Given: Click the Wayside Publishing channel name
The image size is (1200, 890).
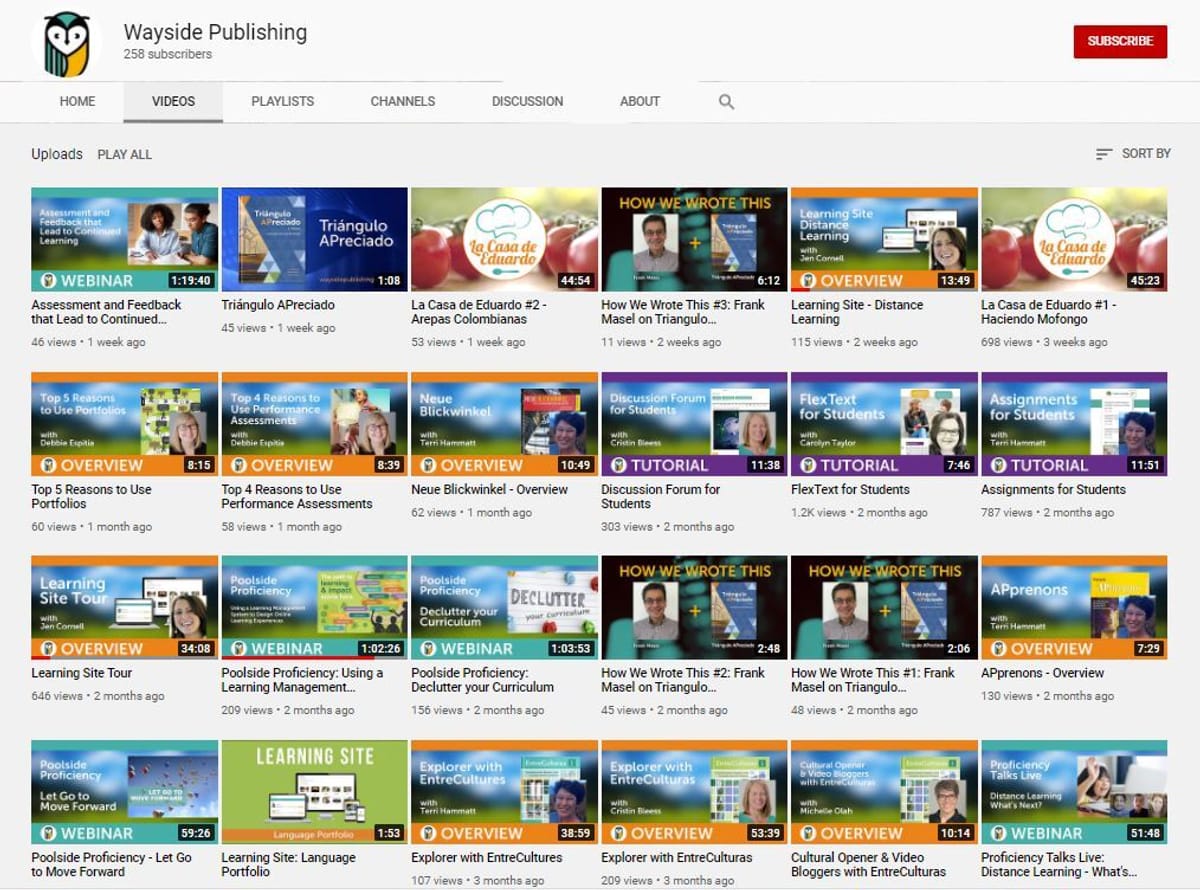Looking at the screenshot, I should click(215, 32).
